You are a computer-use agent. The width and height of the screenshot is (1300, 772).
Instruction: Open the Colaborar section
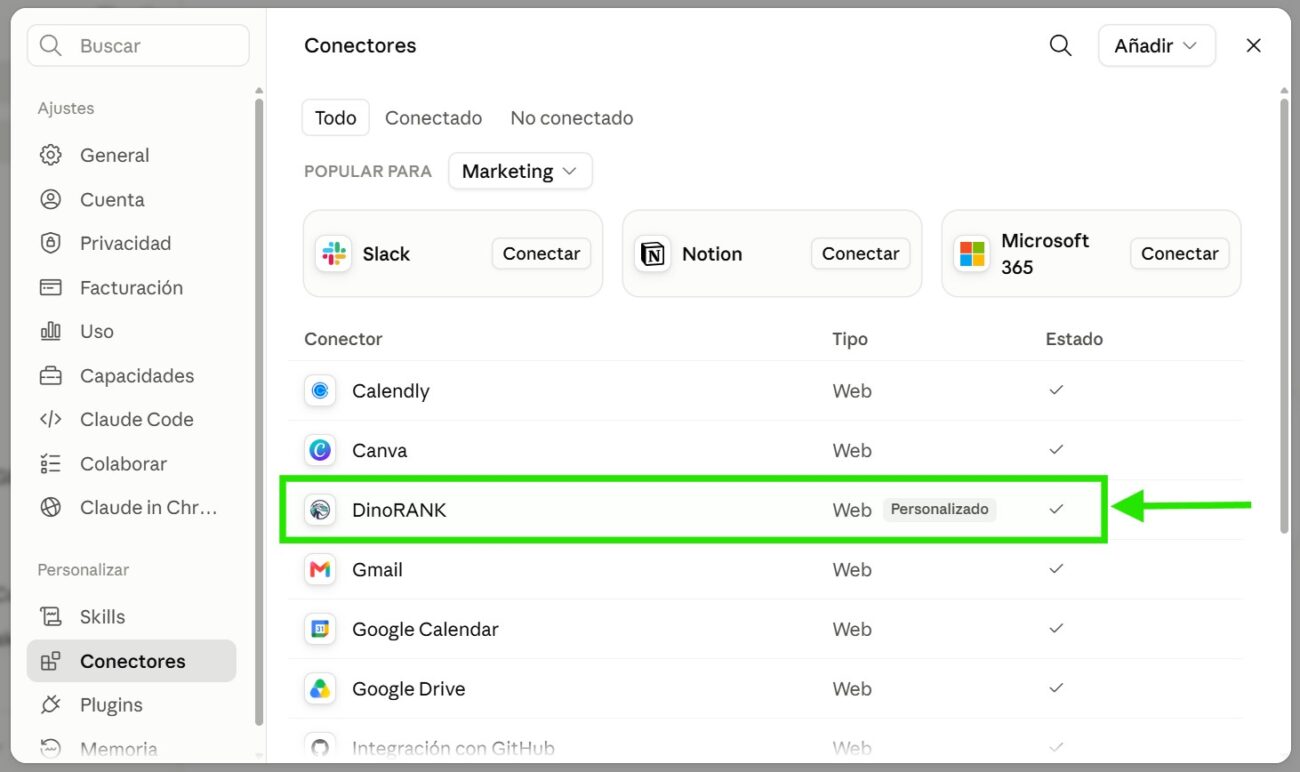click(x=131, y=464)
